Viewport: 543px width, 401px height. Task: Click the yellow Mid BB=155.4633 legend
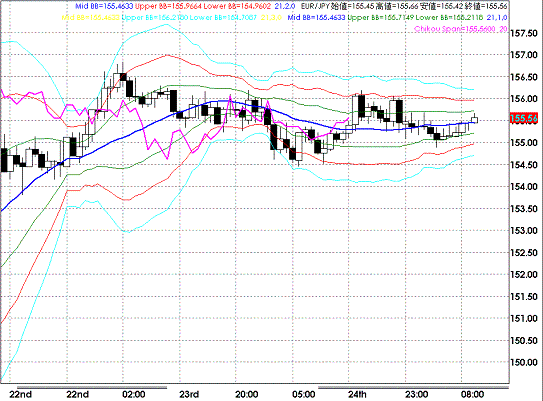tap(90, 17)
